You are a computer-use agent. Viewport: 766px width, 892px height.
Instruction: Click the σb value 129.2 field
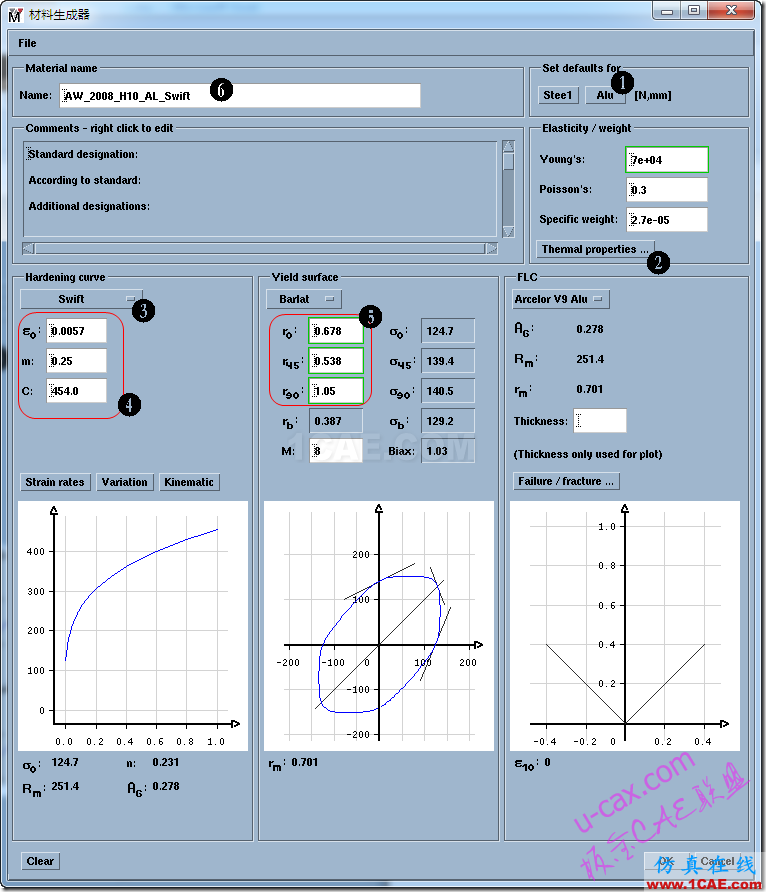coord(448,422)
